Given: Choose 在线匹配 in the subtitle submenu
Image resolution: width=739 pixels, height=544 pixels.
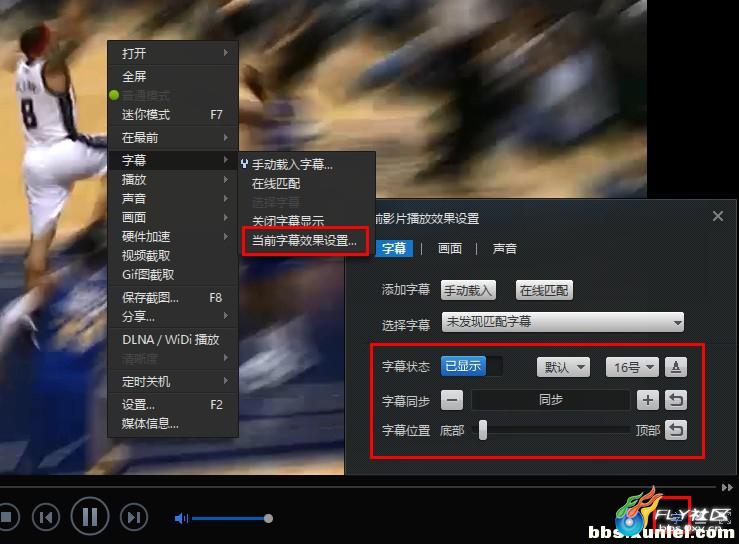Looking at the screenshot, I should point(306,183).
